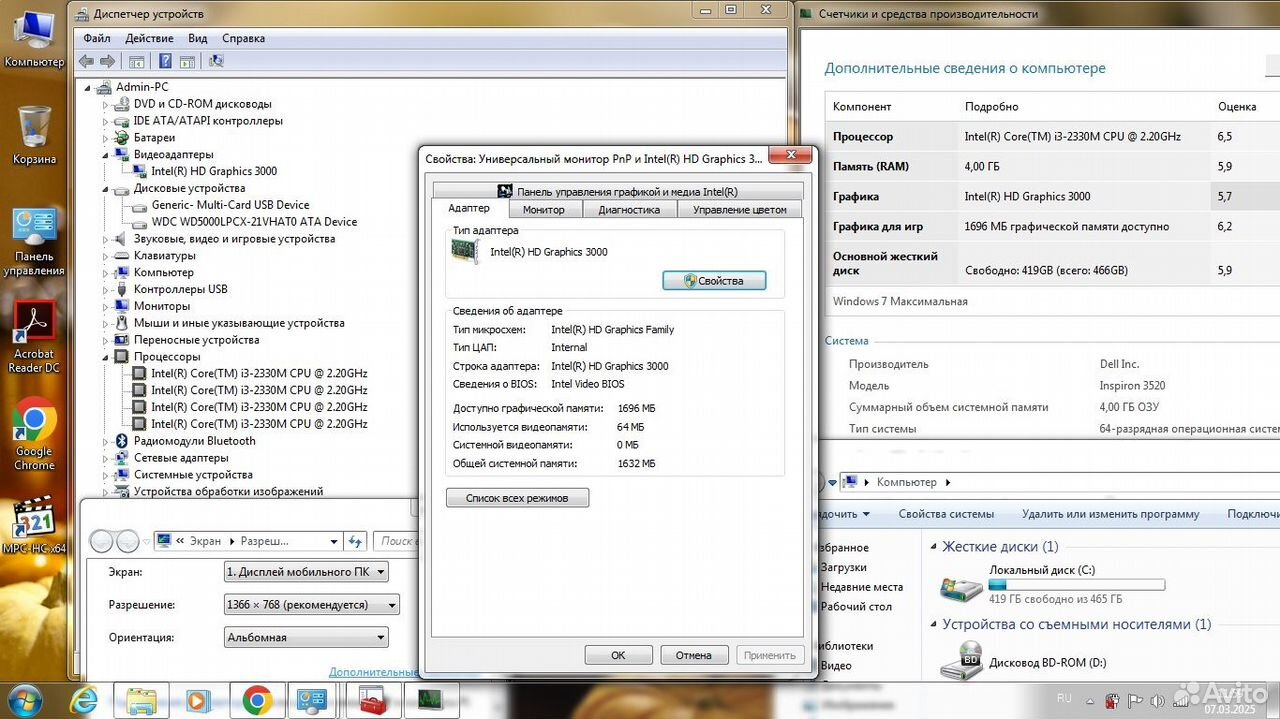
Task: Open the Вид menu in Device Manager
Action: (x=198, y=38)
